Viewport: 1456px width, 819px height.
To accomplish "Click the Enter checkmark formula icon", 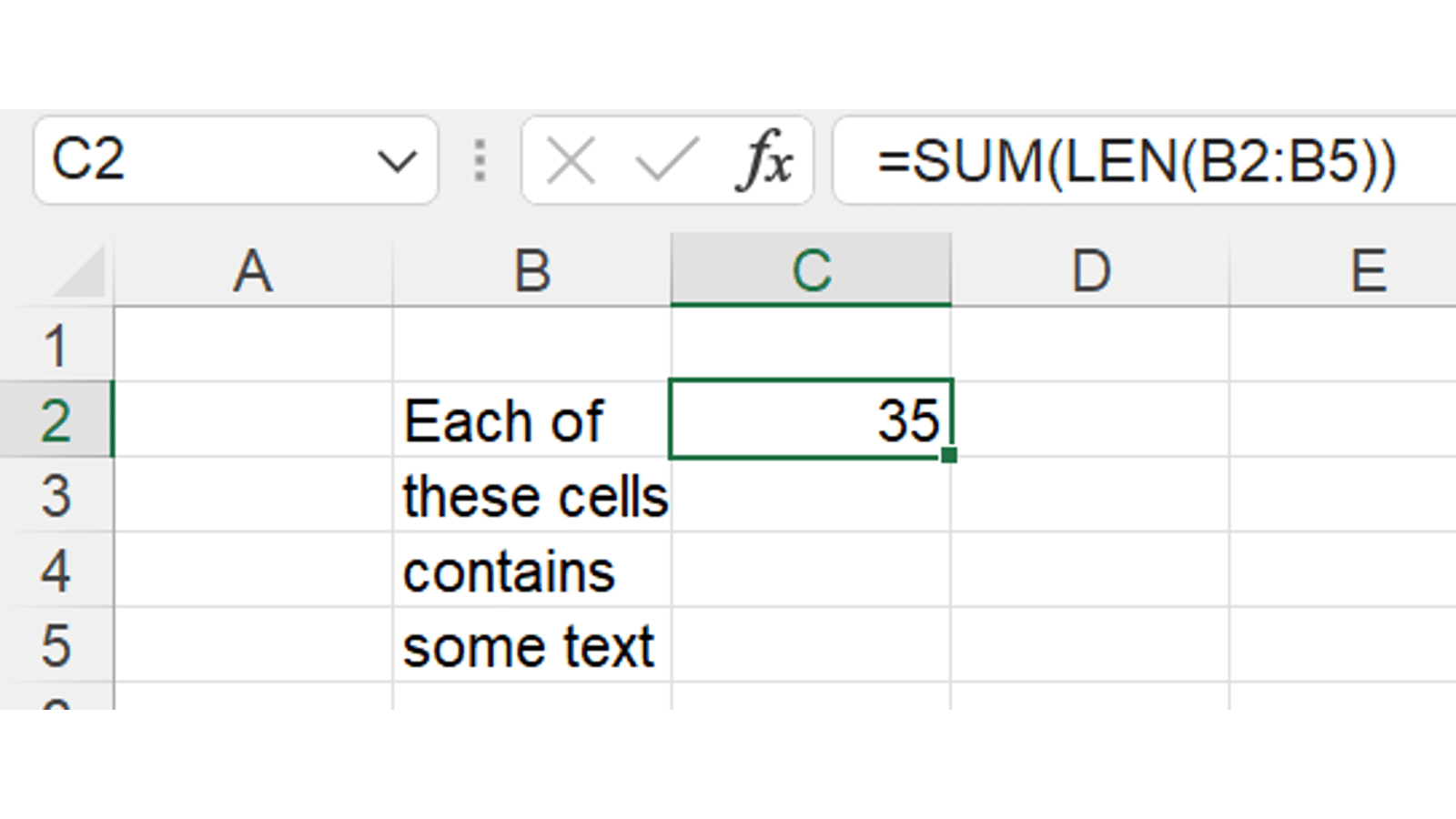I will (666, 161).
